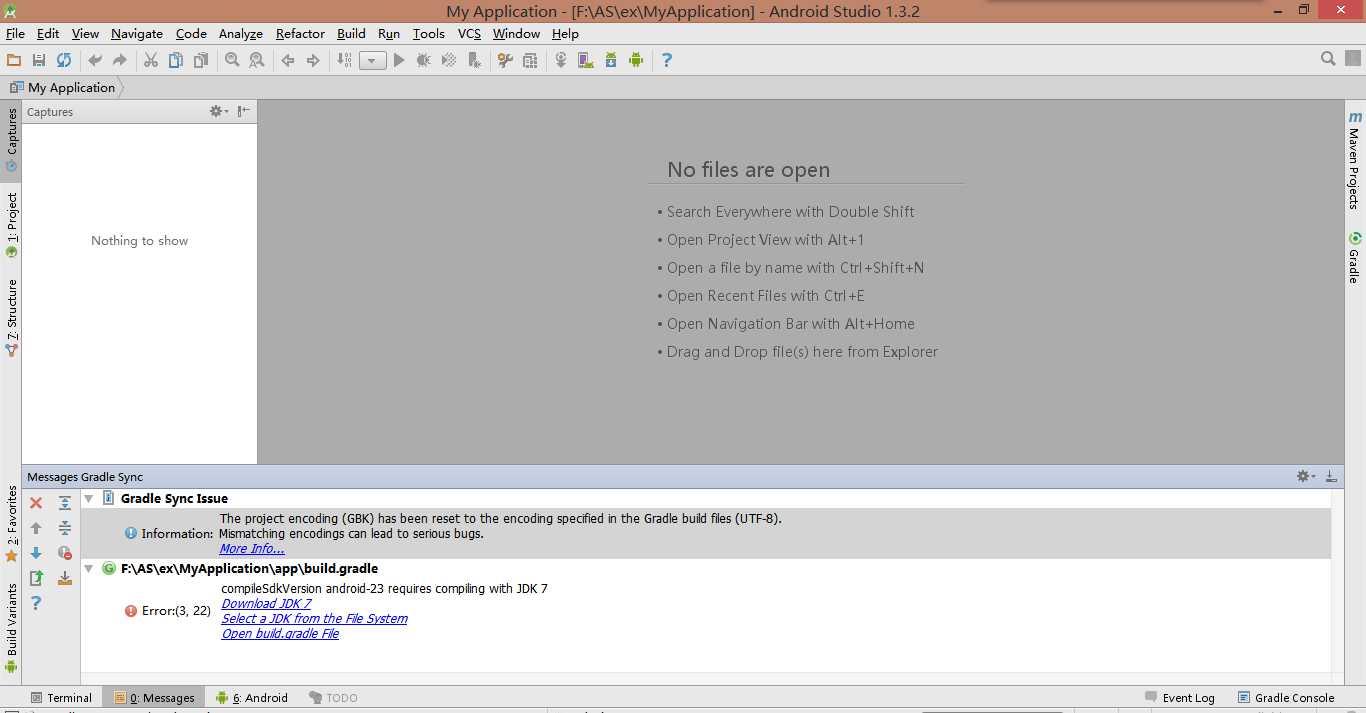This screenshot has height=713, width=1366.
Task: Open the Tools menu
Action: pos(428,33)
